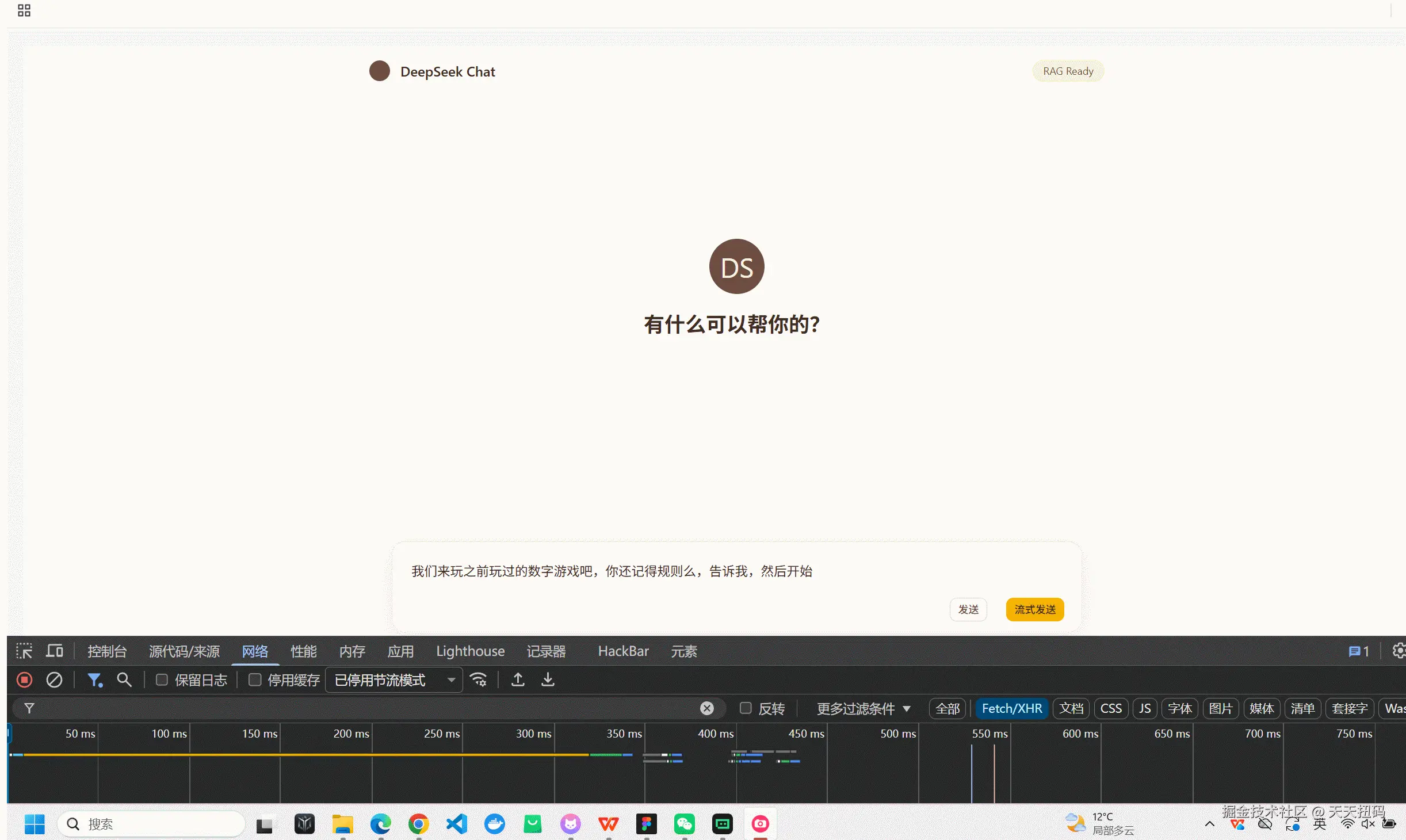Image resolution: width=1406 pixels, height=840 pixels.
Task: Click the 流式发送 button
Action: tap(1034, 609)
